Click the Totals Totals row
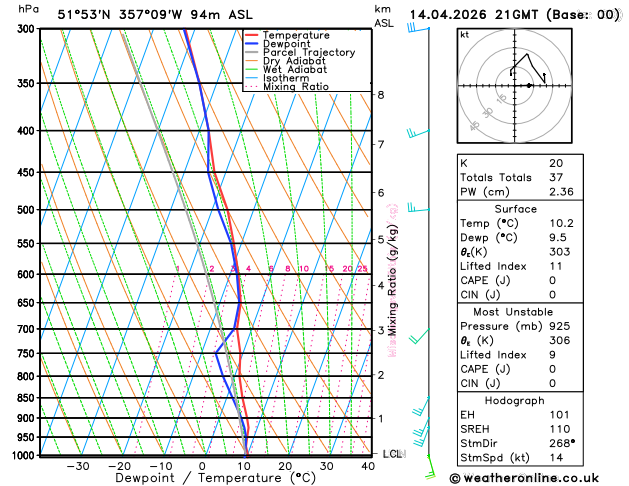This screenshot has width=629, height=486. click(520, 178)
